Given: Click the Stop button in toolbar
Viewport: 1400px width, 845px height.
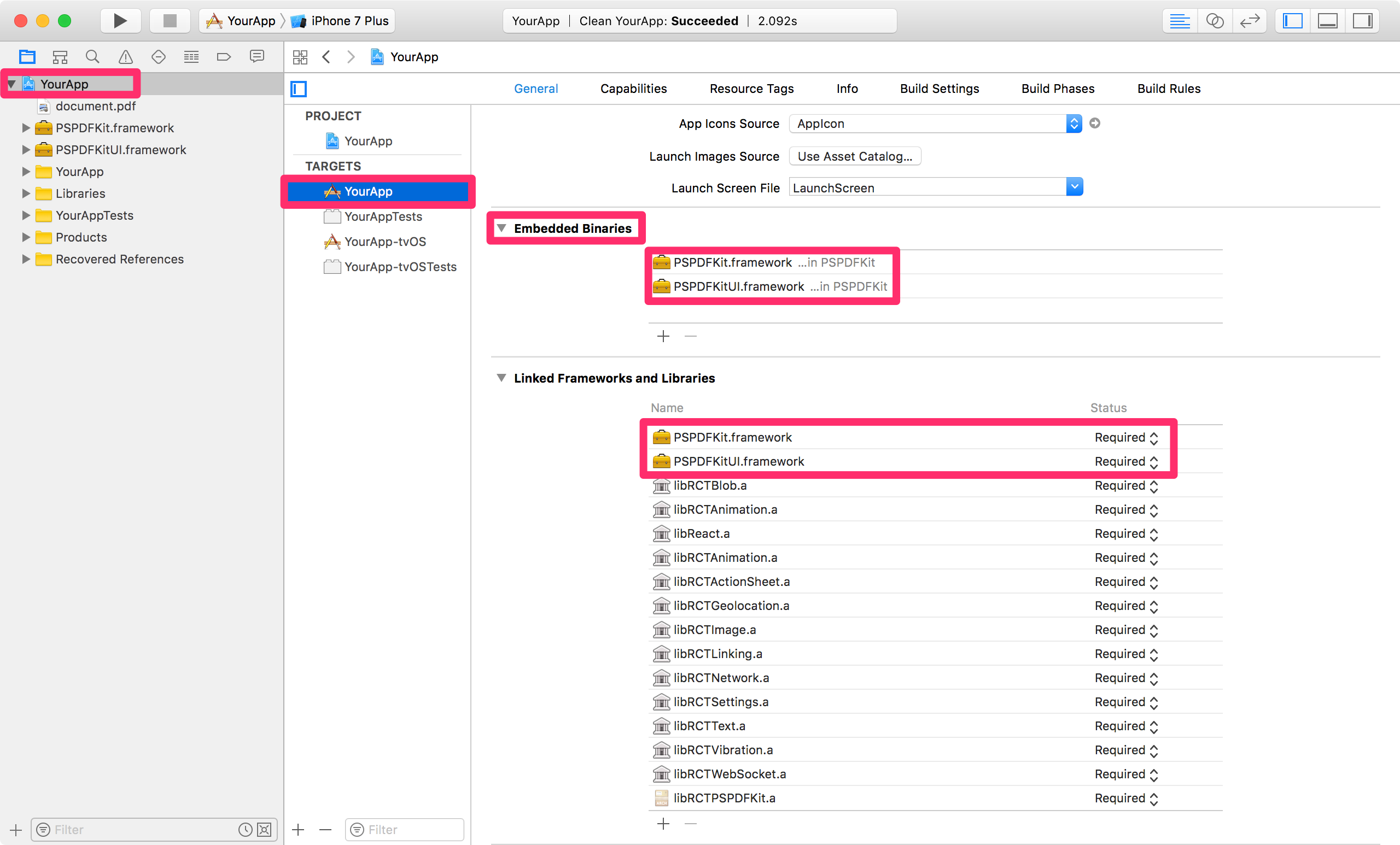Looking at the screenshot, I should point(170,21).
